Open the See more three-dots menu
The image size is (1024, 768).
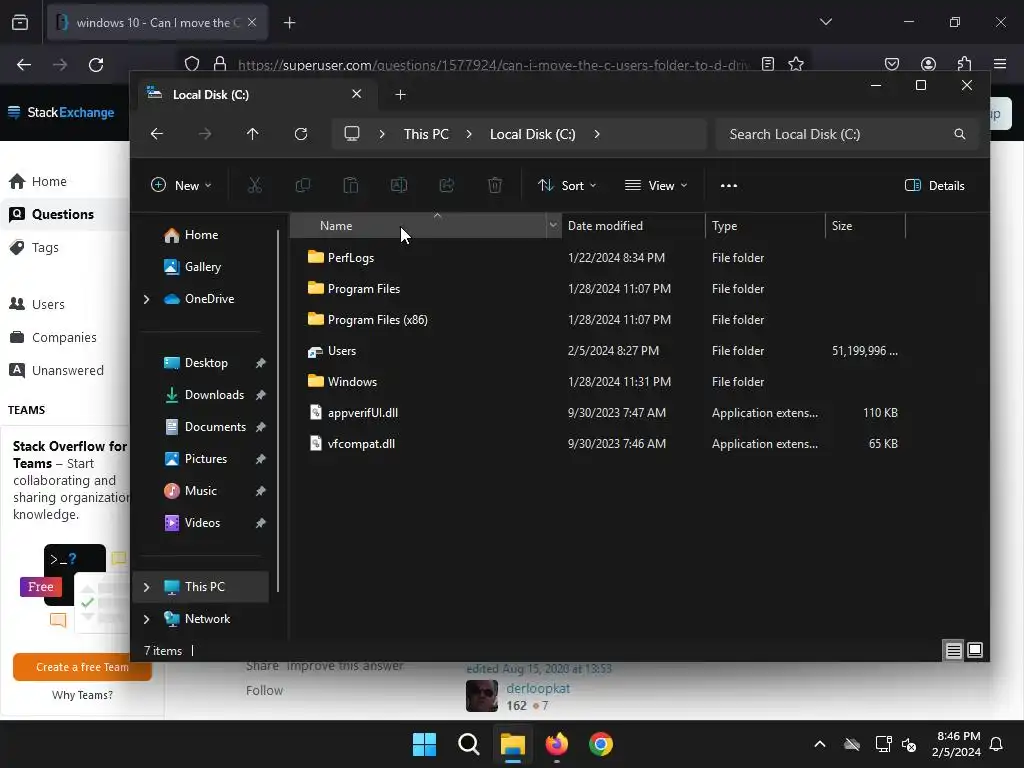729,185
